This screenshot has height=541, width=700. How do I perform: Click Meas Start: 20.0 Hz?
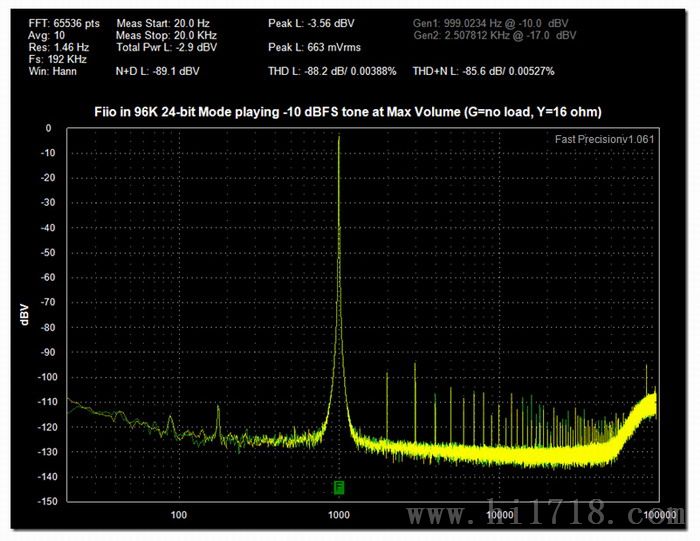pyautogui.click(x=163, y=23)
